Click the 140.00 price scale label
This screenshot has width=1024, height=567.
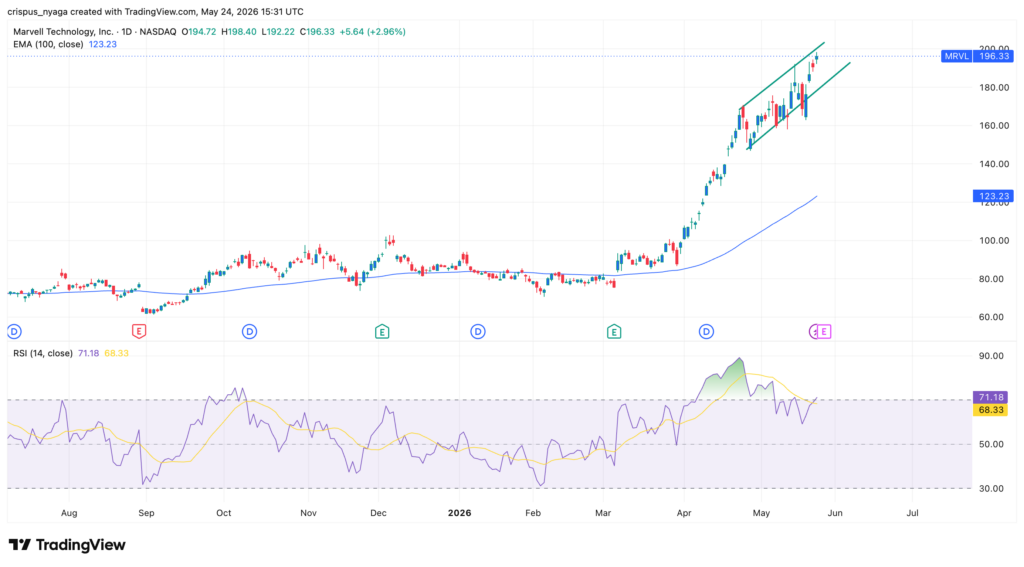(995, 164)
